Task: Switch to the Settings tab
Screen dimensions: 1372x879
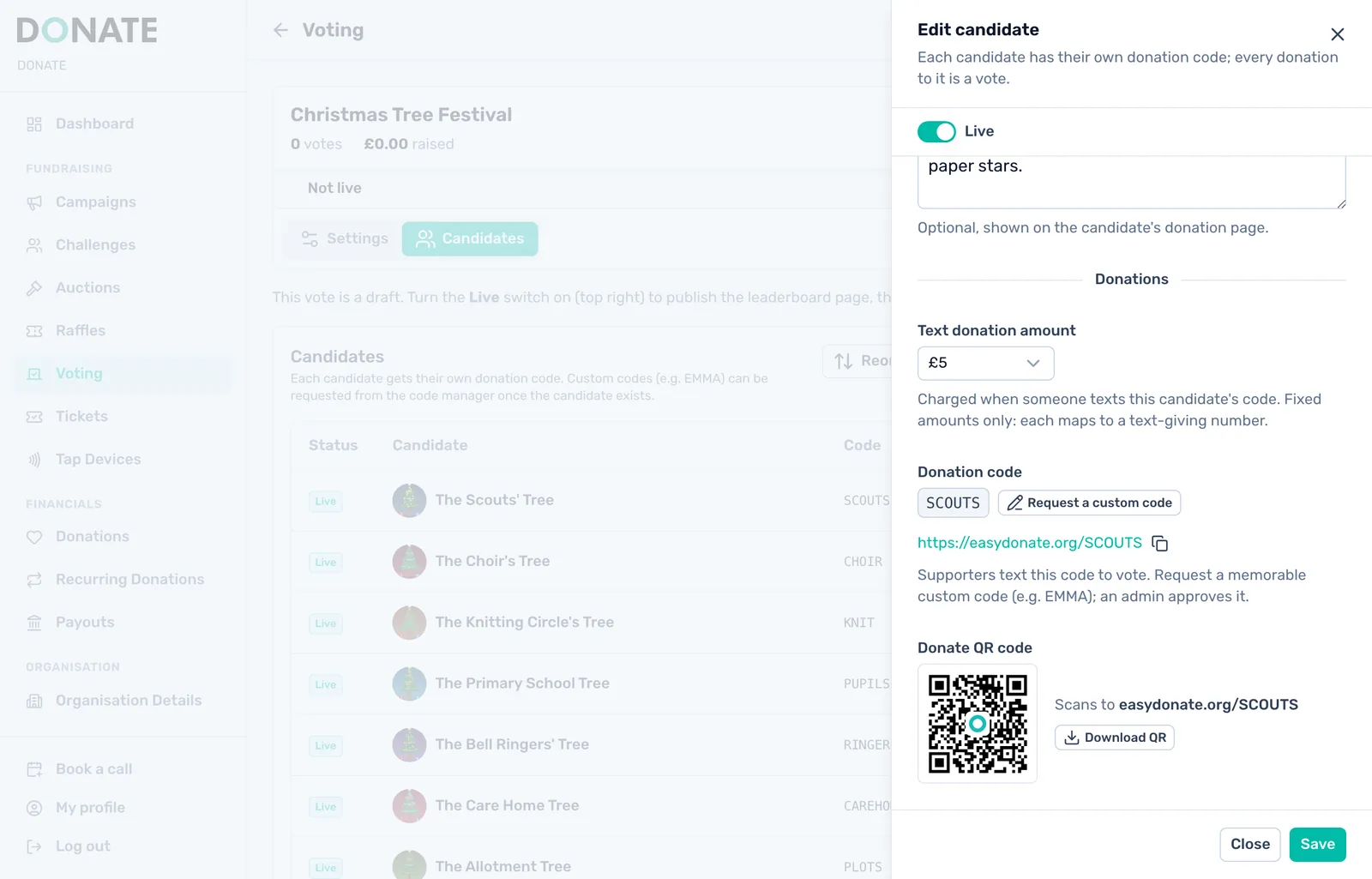Action: click(345, 238)
